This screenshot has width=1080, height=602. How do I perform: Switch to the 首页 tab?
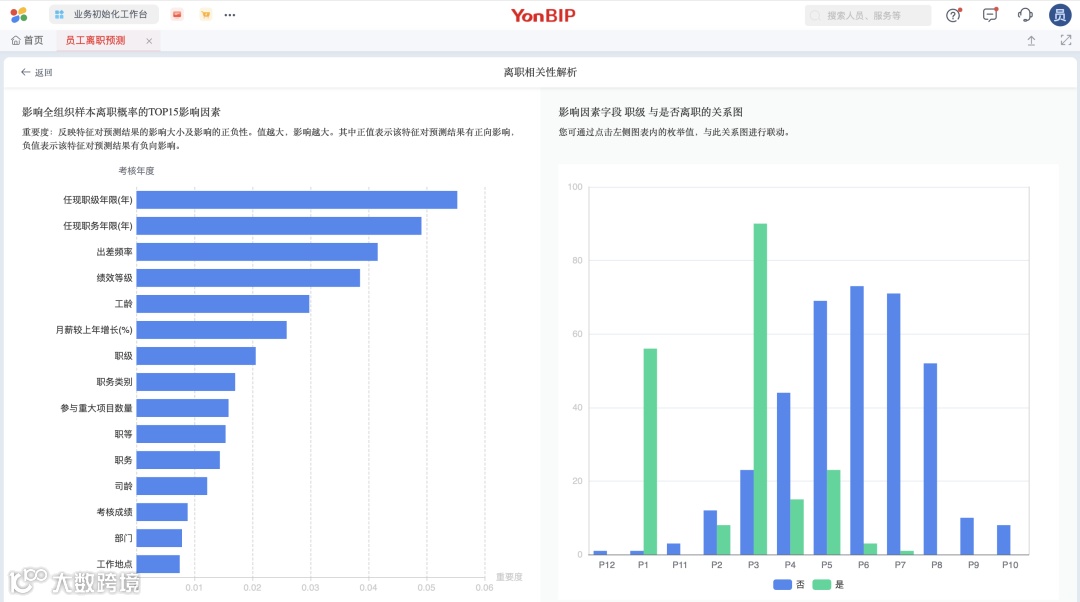[x=28, y=41]
